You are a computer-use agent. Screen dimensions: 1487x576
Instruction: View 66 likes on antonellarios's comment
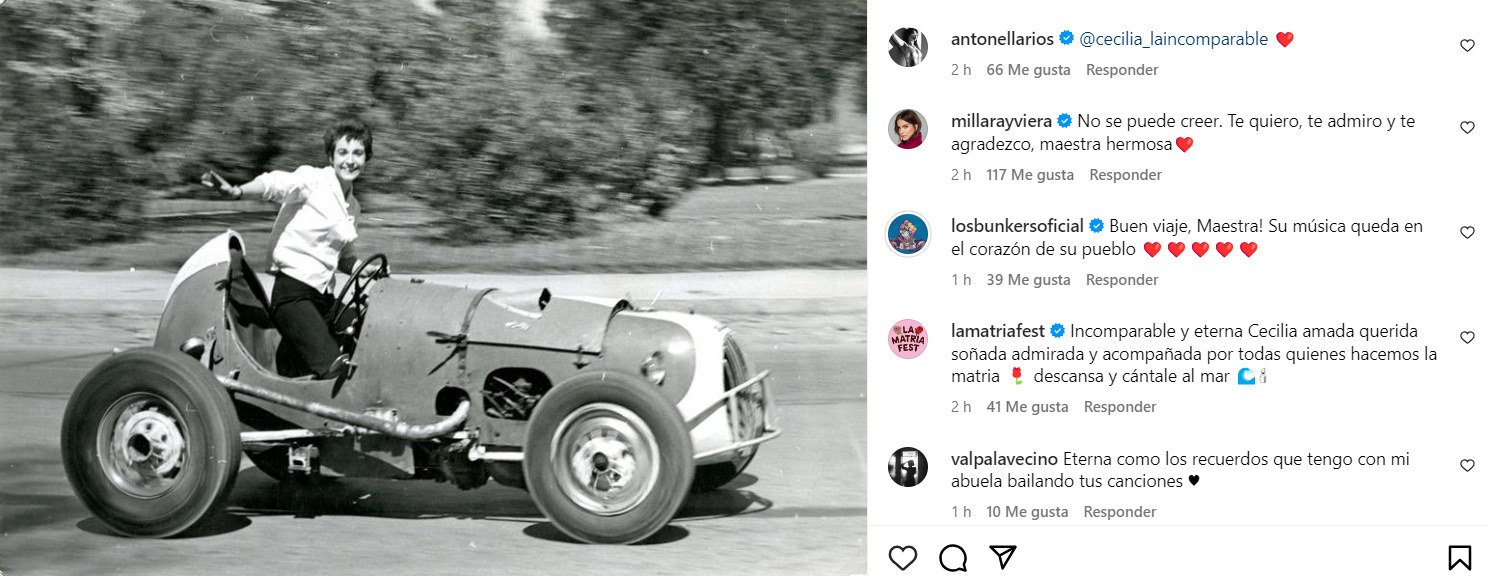[x=1028, y=70]
